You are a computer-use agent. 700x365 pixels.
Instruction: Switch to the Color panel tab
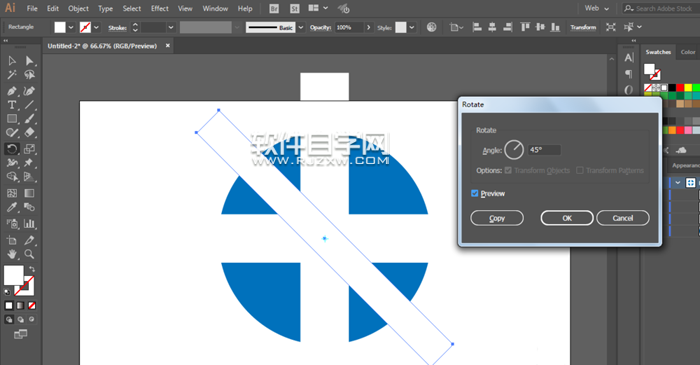point(688,52)
